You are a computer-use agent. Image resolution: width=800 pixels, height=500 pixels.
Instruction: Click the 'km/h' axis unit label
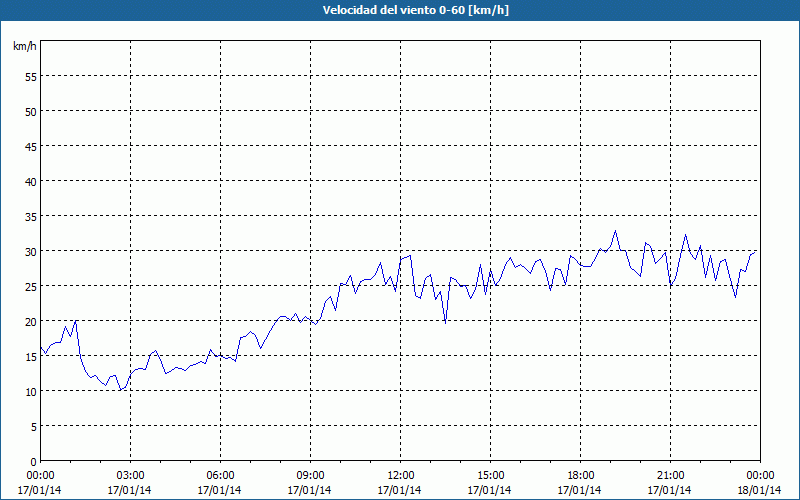coord(24,46)
